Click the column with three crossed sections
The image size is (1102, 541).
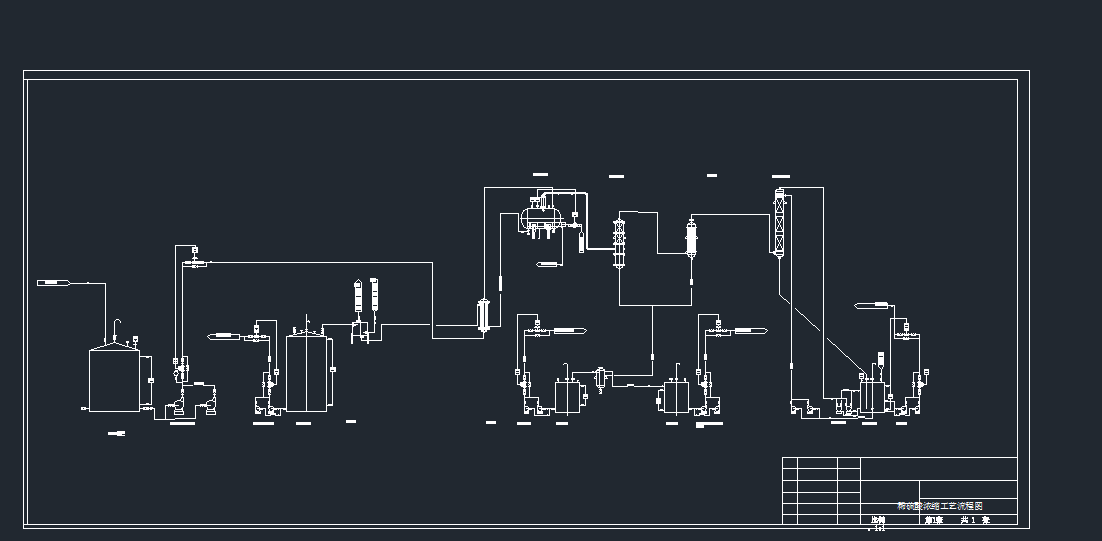[619, 242]
